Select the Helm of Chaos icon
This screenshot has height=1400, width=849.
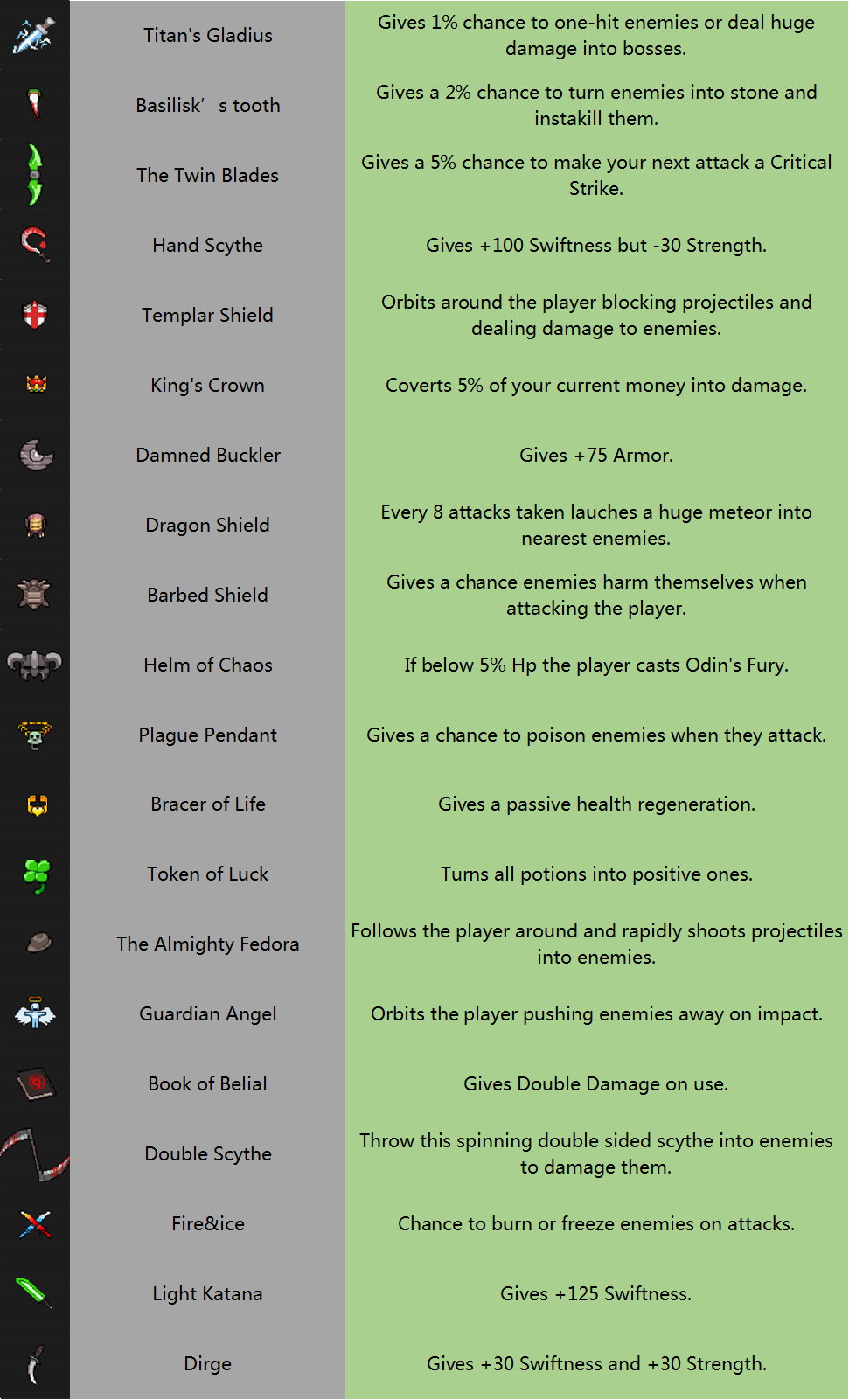(x=35, y=665)
